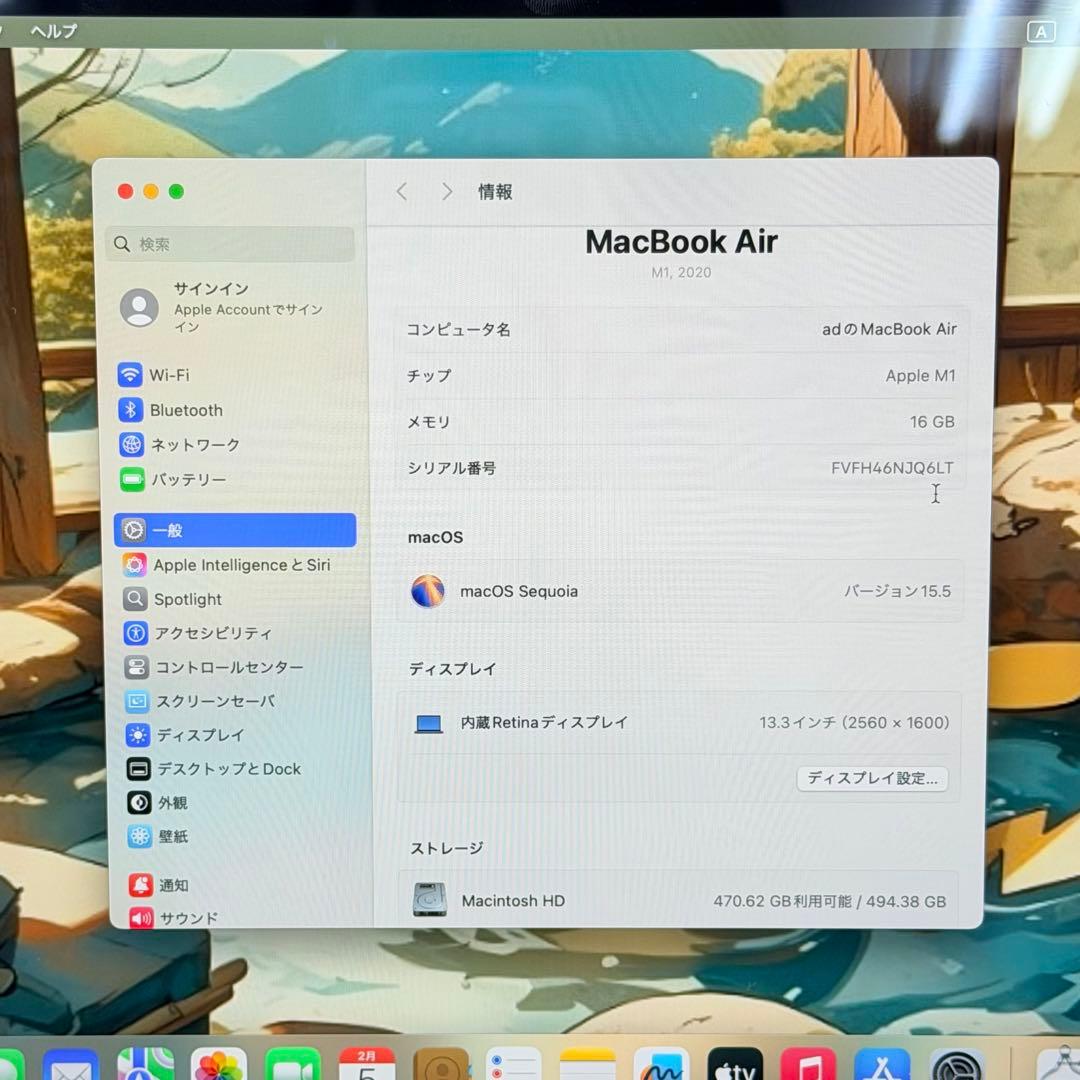Click the ディスプレイ設定 button

872,778
